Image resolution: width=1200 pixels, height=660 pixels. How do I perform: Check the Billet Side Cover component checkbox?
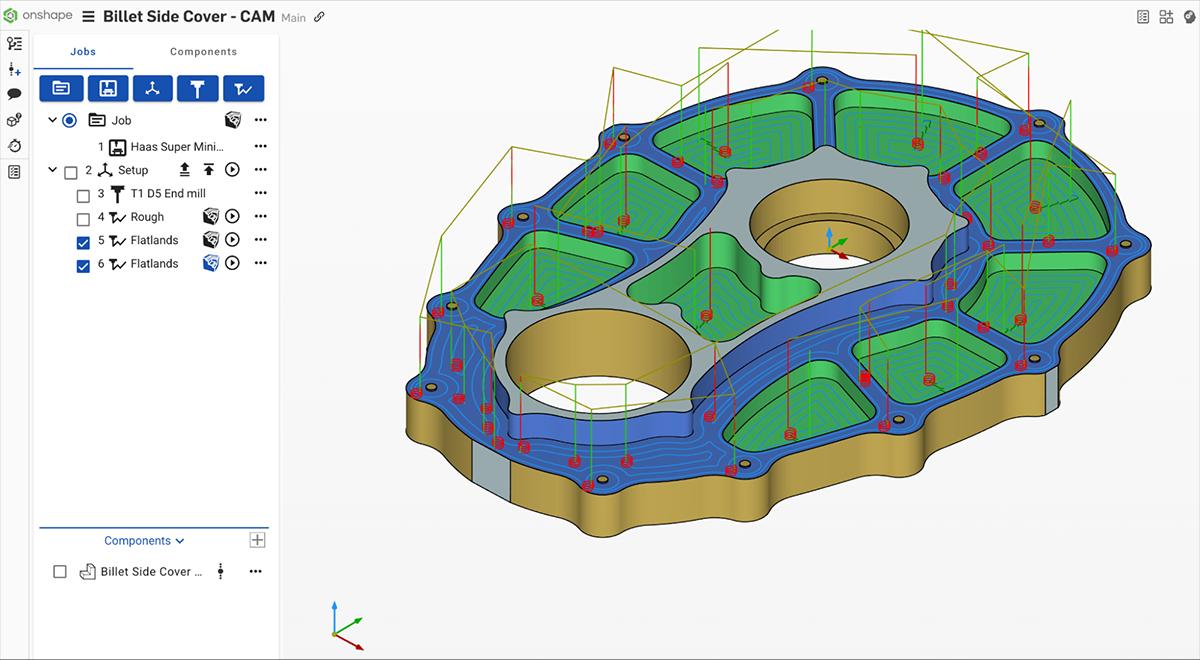[60, 571]
